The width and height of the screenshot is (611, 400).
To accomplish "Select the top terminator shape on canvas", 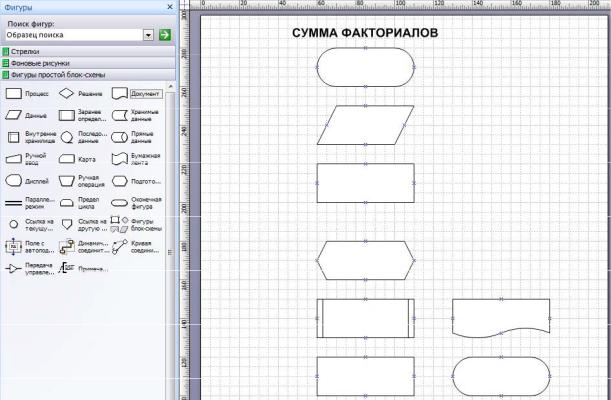I will click(366, 67).
